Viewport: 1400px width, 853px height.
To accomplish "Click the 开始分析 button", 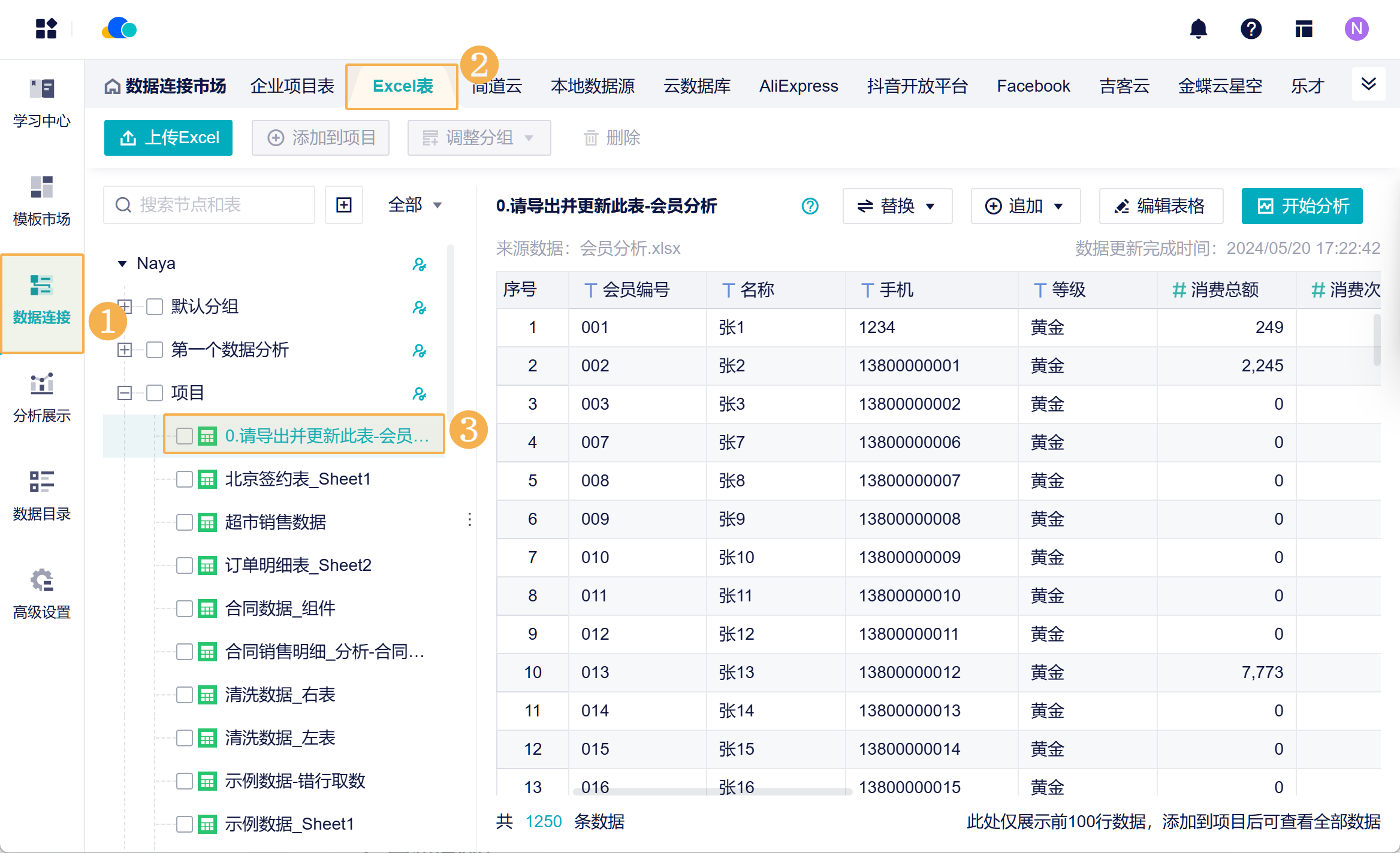I will click(x=1302, y=206).
